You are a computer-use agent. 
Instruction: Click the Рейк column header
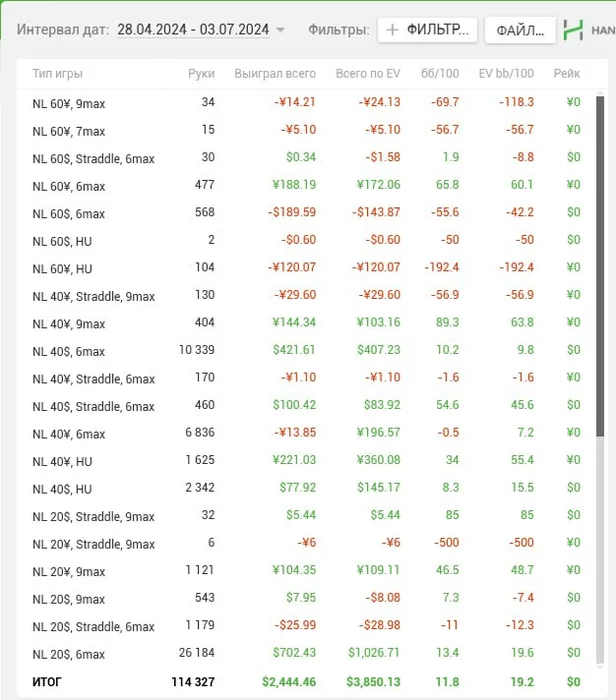coord(567,74)
